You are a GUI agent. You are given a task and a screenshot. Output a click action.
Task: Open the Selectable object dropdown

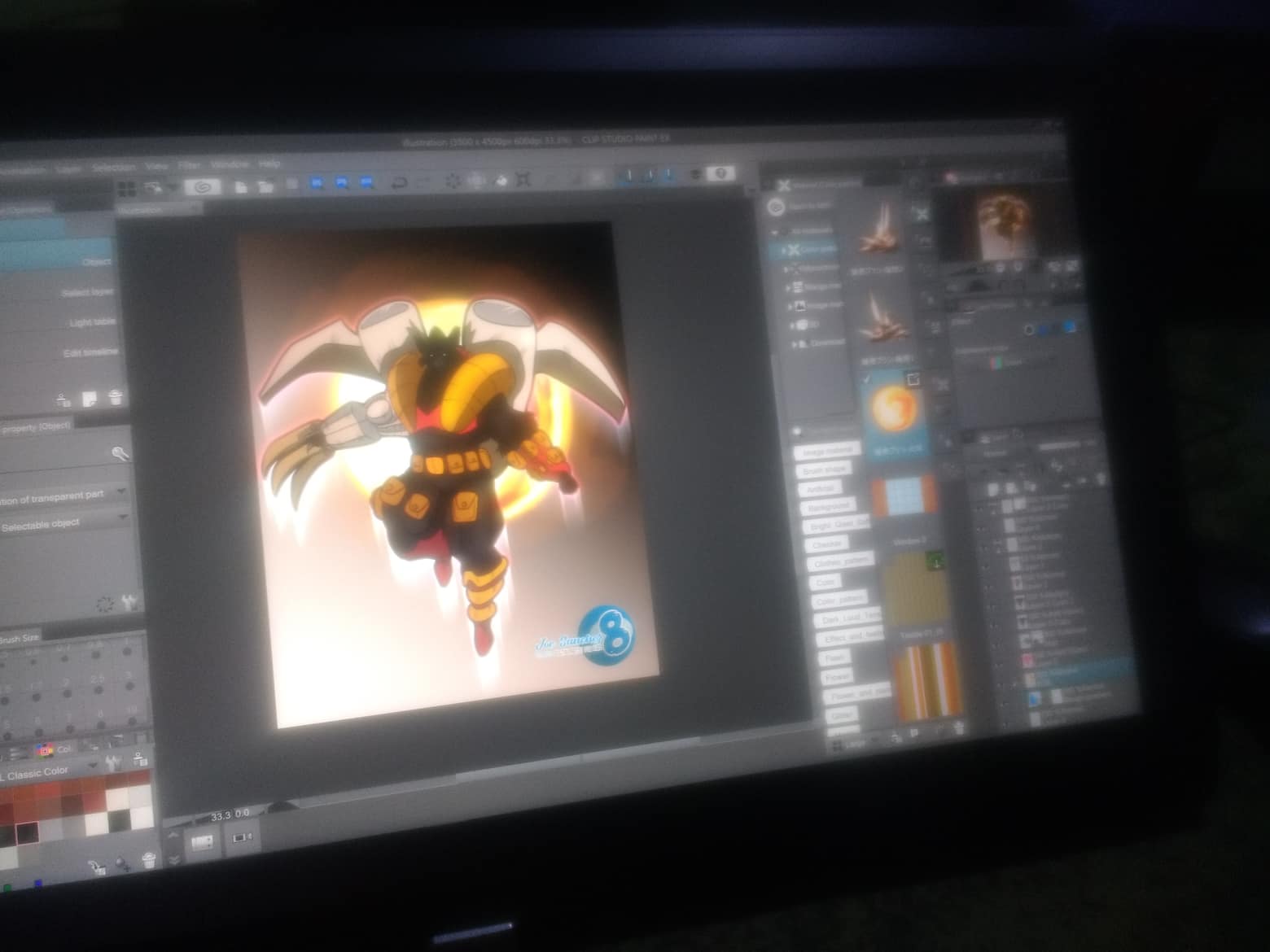pyautogui.click(x=122, y=518)
